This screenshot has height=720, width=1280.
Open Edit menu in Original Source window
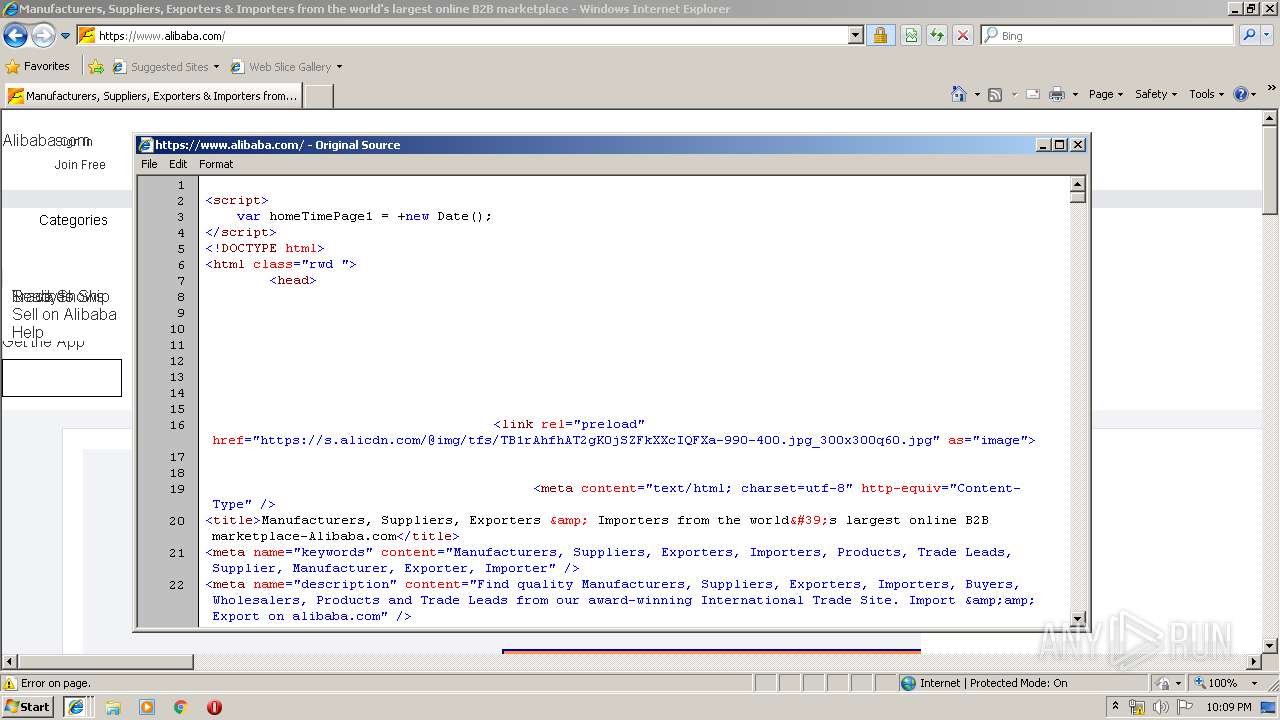178,164
